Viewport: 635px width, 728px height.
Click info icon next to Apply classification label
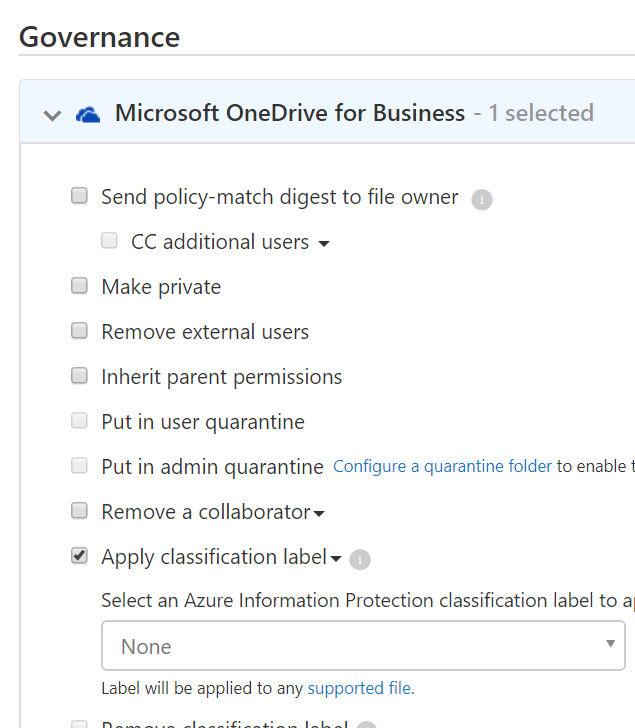coord(360,560)
